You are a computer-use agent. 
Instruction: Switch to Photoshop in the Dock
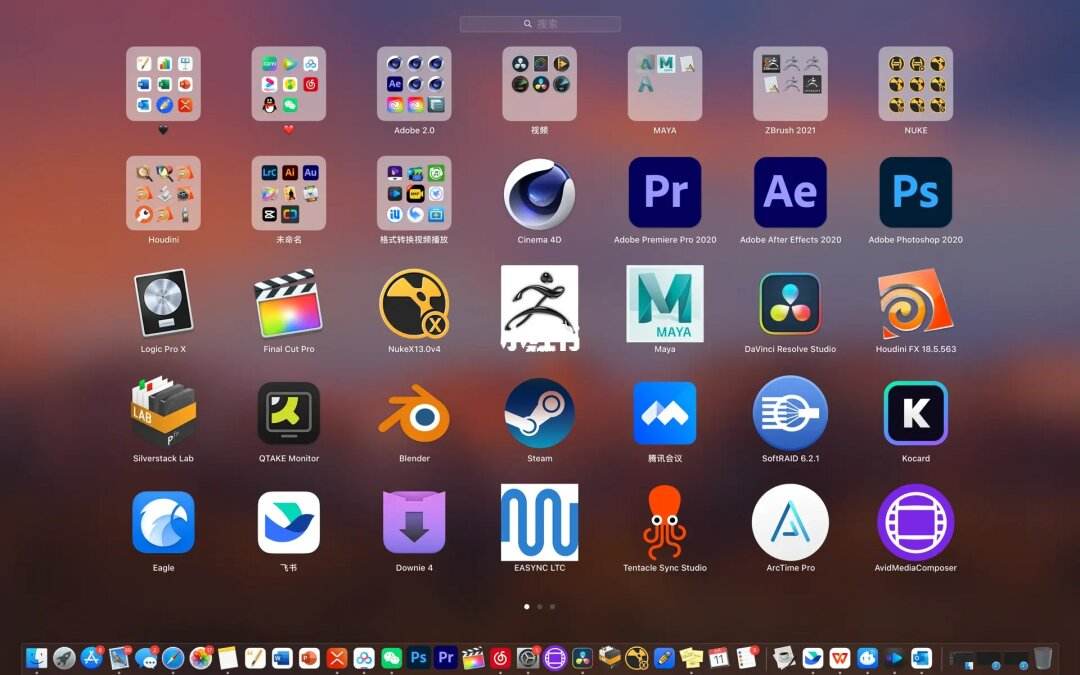418,658
